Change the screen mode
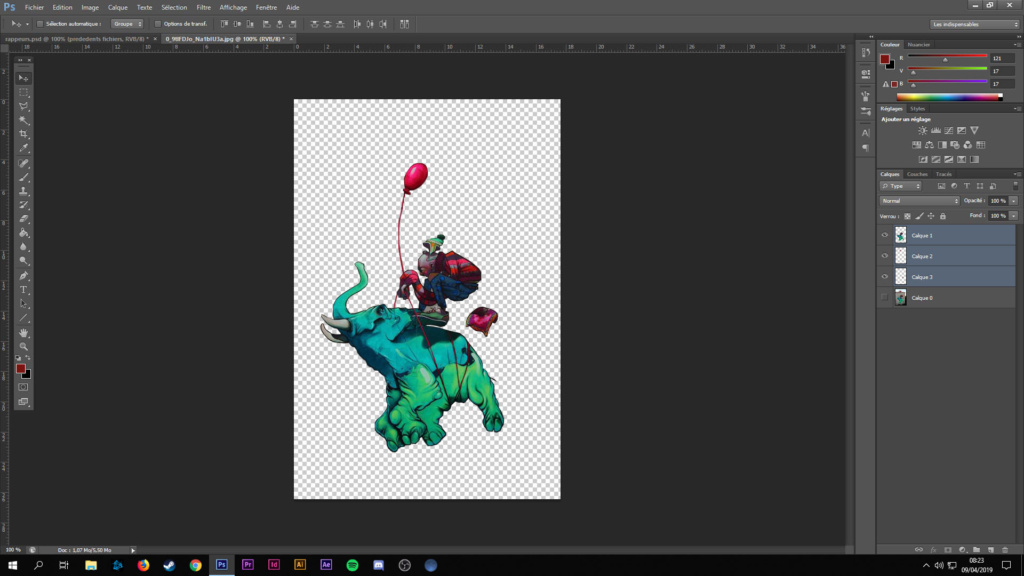Image resolution: width=1024 pixels, height=576 pixels. click(24, 402)
